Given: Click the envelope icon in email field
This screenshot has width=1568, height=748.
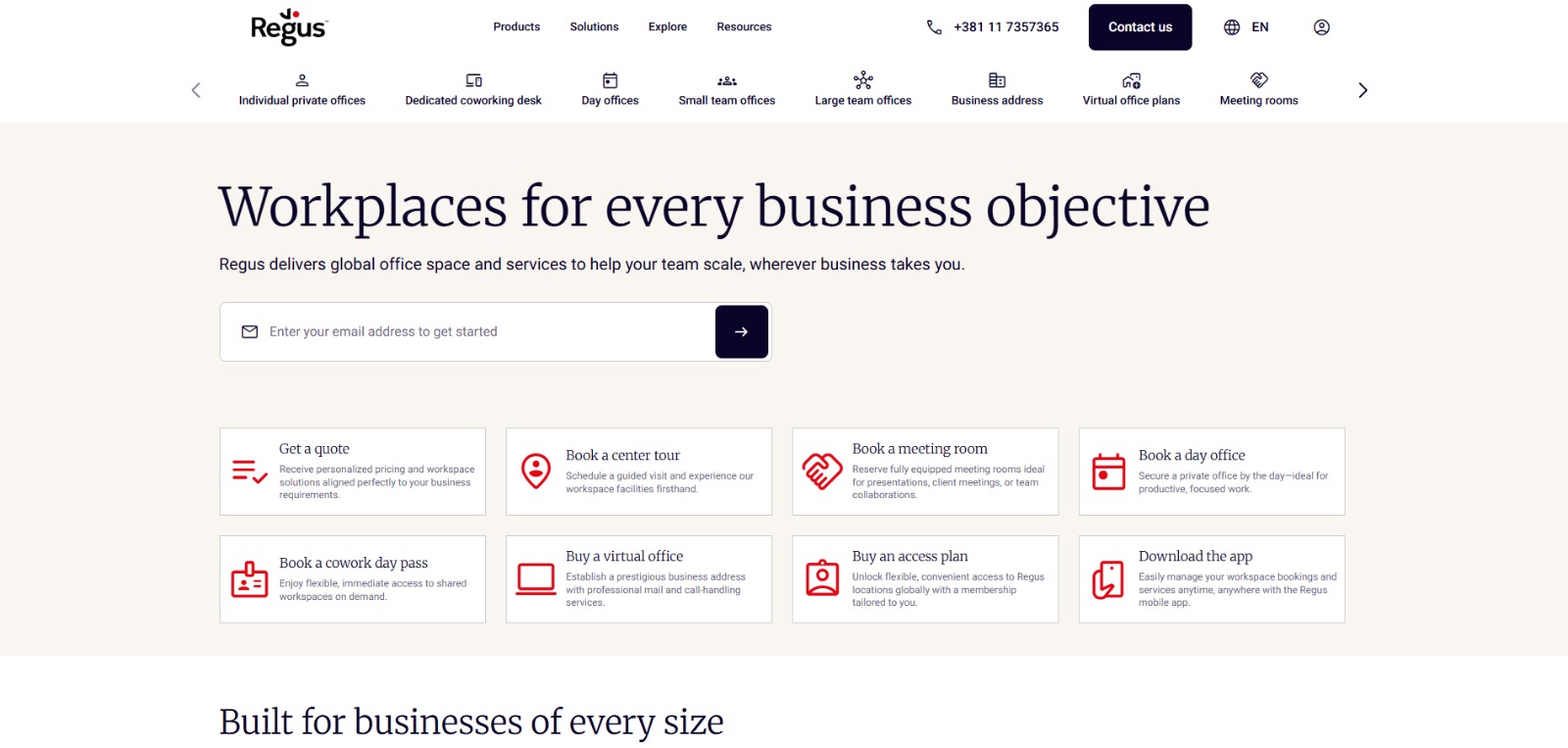Looking at the screenshot, I should pyautogui.click(x=250, y=331).
